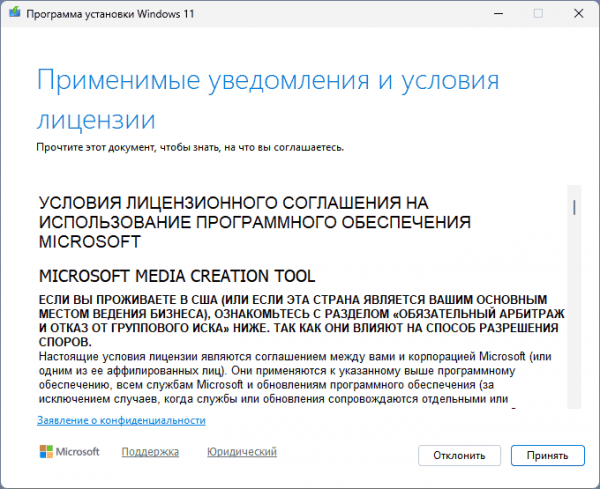Click the heading MICROSOFT MEDIA CREATION TOOL
The width and height of the screenshot is (600, 489).
coord(177,276)
